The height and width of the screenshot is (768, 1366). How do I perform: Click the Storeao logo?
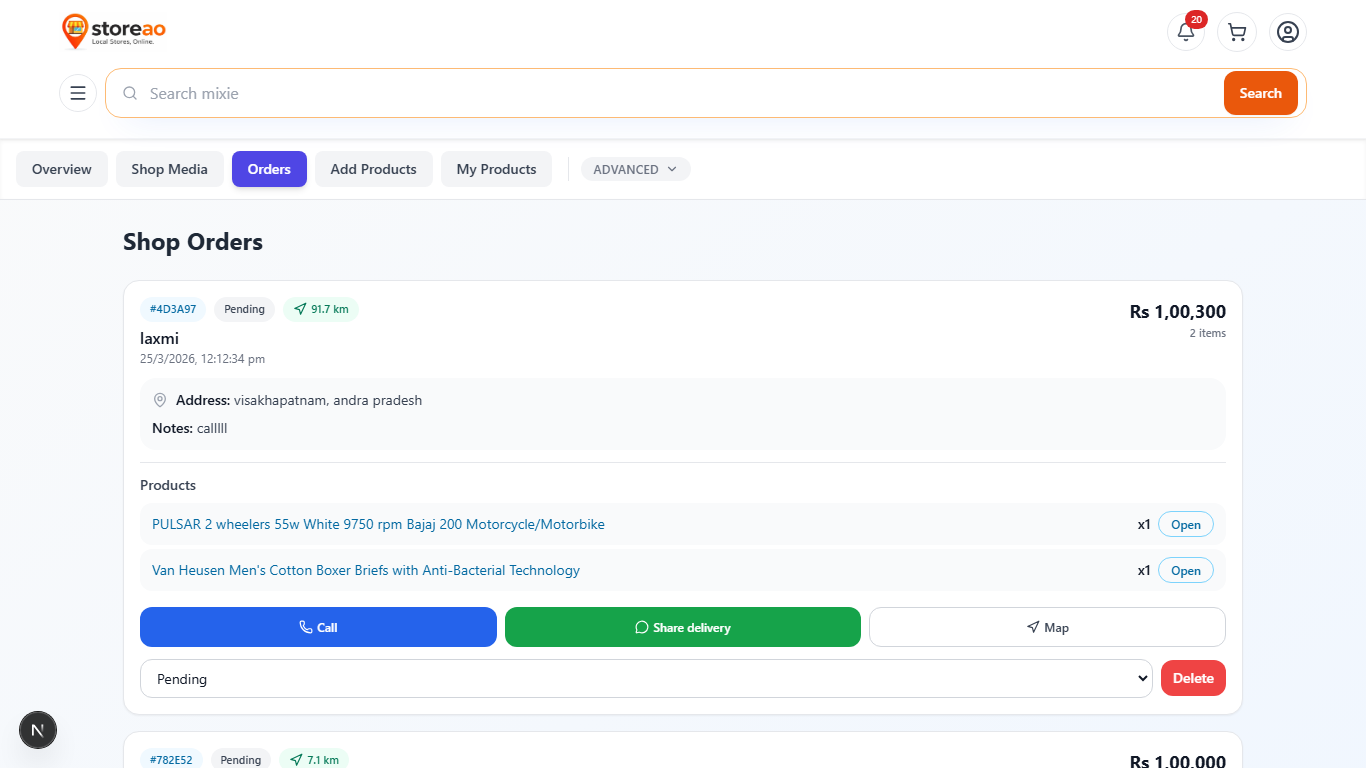point(114,31)
